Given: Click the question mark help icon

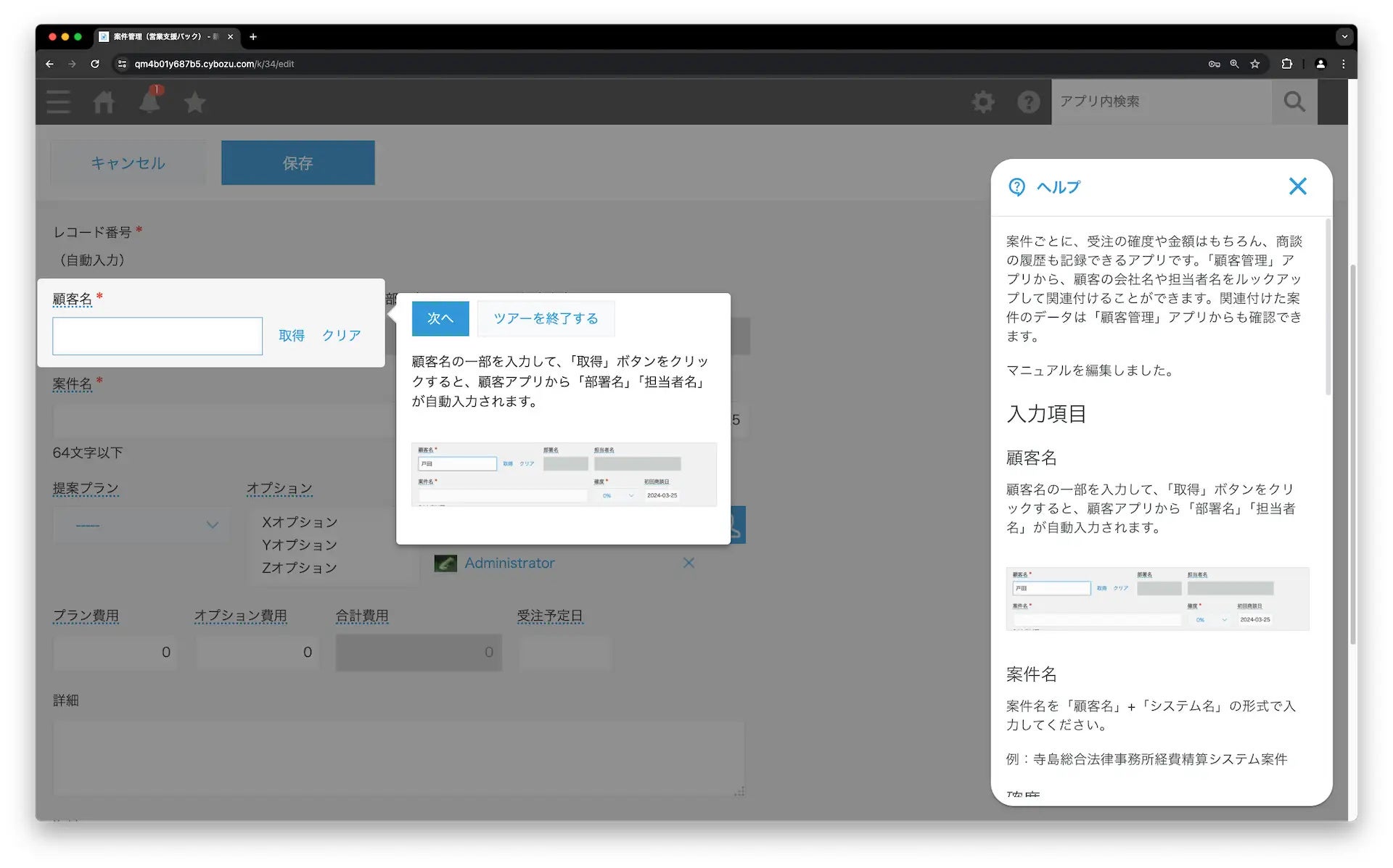Looking at the screenshot, I should [1028, 102].
